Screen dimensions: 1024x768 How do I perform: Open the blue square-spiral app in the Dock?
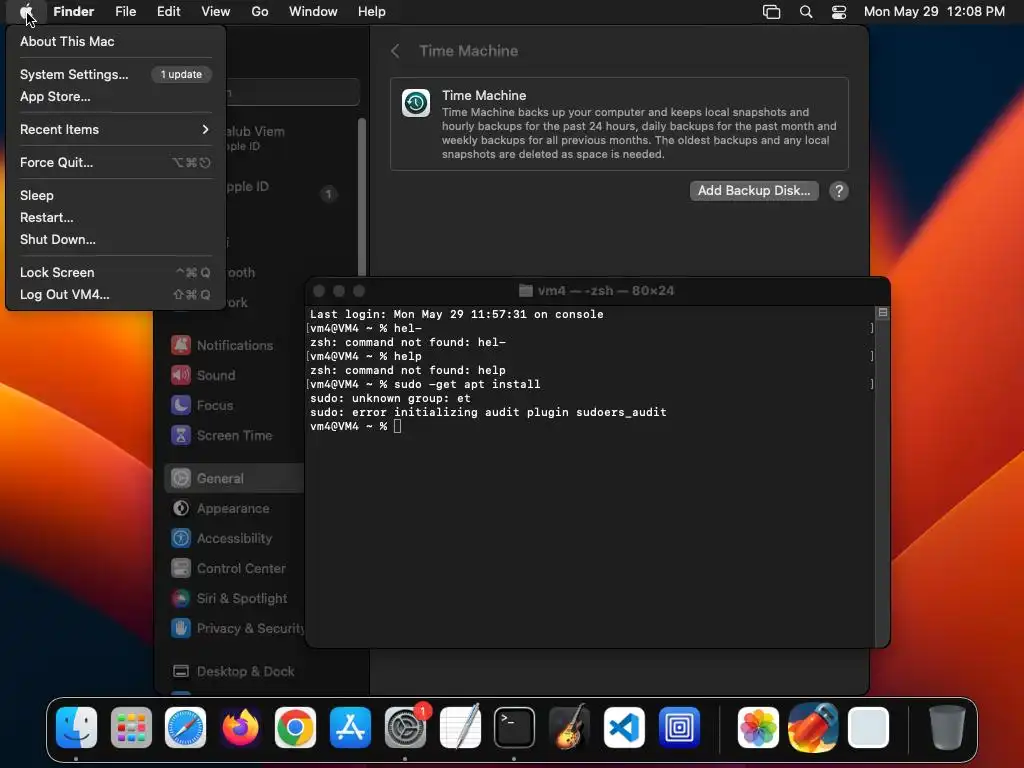[x=679, y=727]
